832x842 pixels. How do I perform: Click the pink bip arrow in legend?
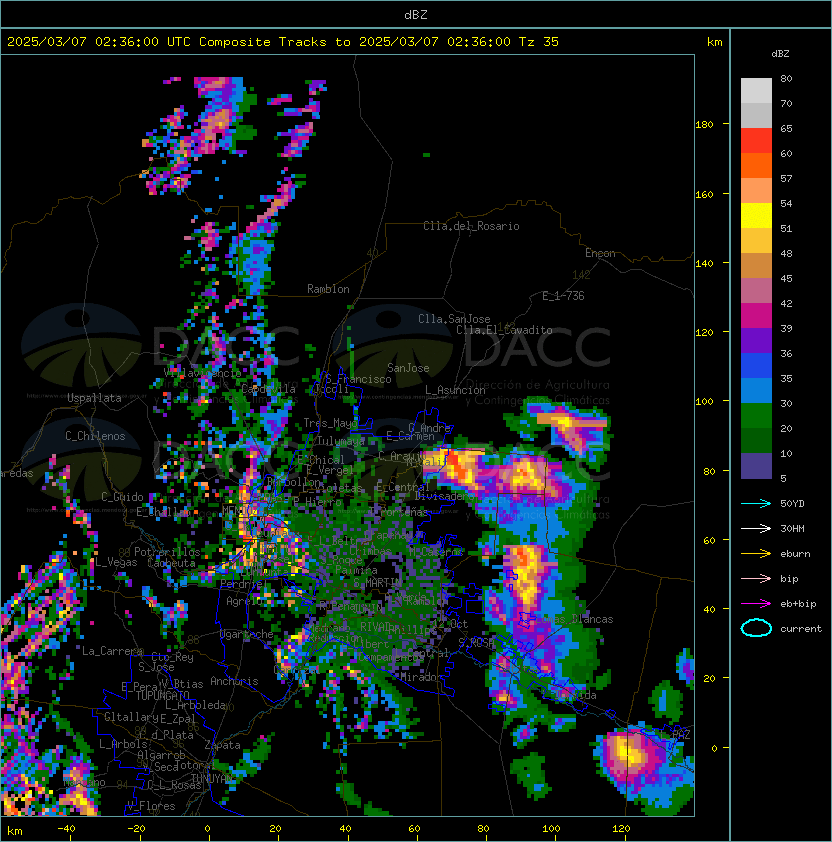756,578
